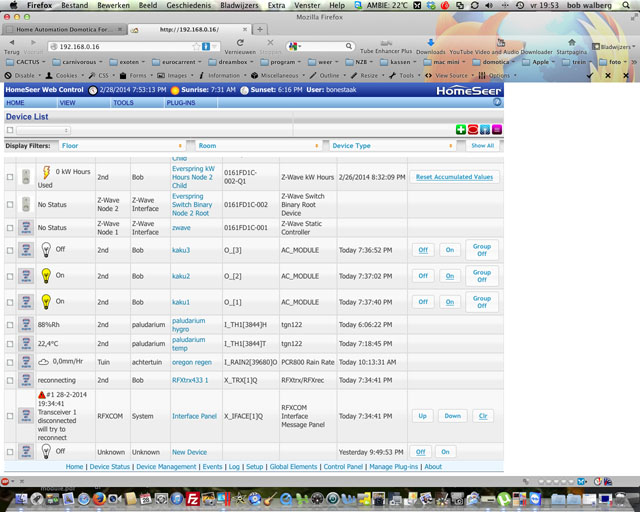The image size is (640, 512).
Task: Click the Google search field in toolbar
Action: 321,47
